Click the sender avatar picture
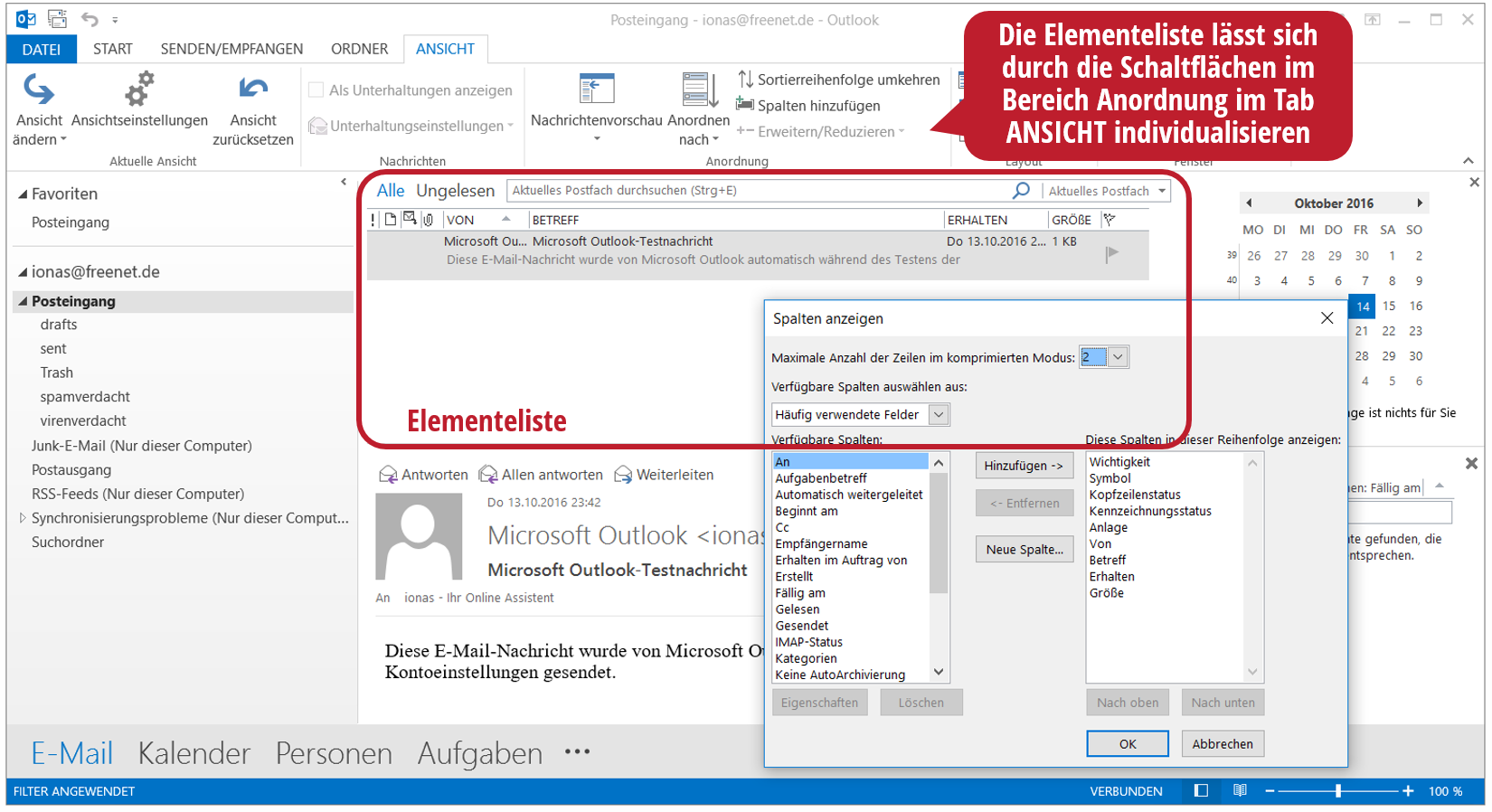 point(419,536)
